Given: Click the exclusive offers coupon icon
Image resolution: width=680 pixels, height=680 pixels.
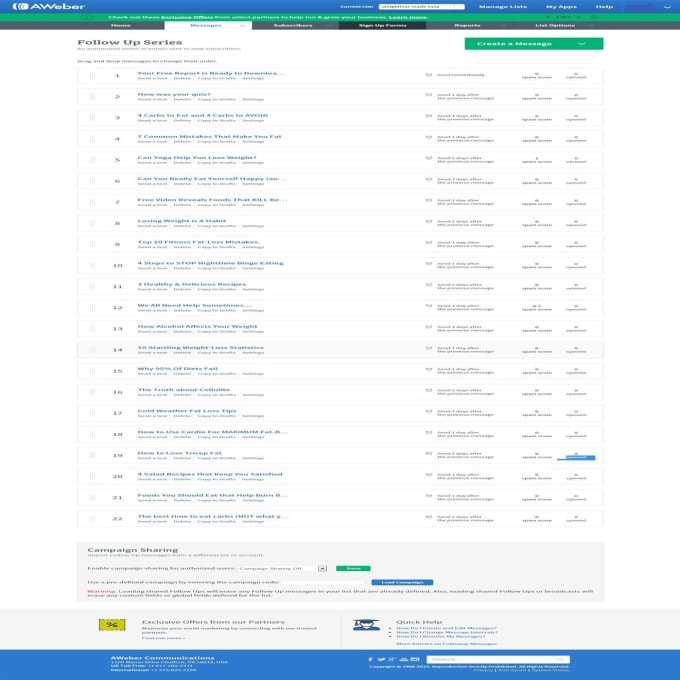Looking at the screenshot, I should (x=112, y=624).
